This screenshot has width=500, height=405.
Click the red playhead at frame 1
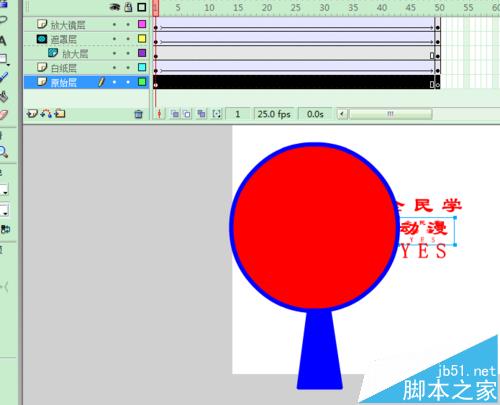[x=156, y=8]
